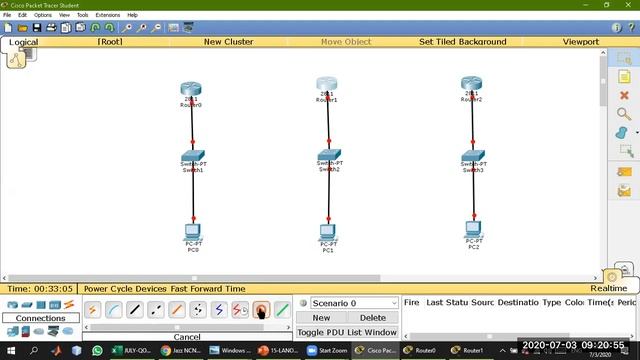Choose the Select tool in right sidebar
This screenshot has width=640, height=360.
pyautogui.click(x=624, y=59)
